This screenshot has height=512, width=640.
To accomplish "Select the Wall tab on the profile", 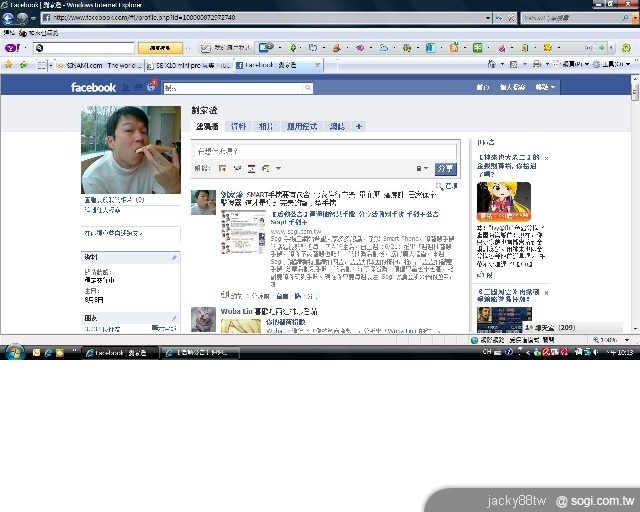I will coord(207,127).
